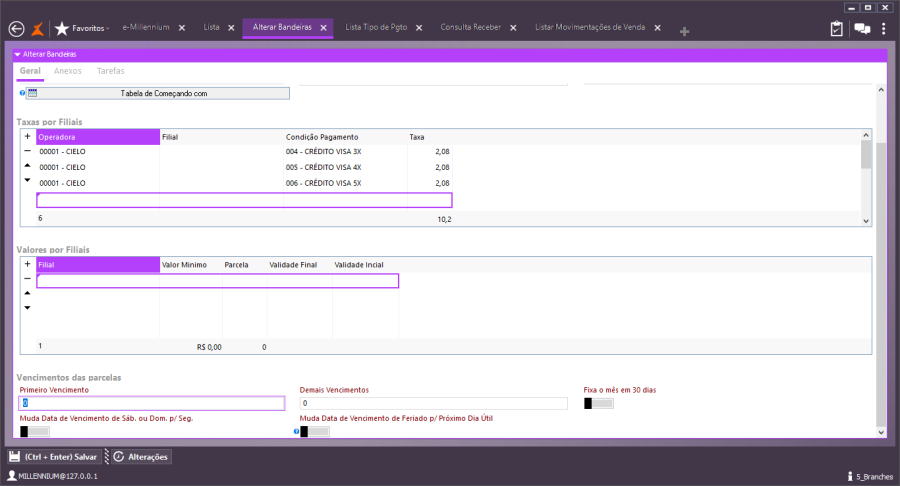Remove row in Valores por Filiais
The height and width of the screenshot is (486, 900).
click(x=28, y=278)
